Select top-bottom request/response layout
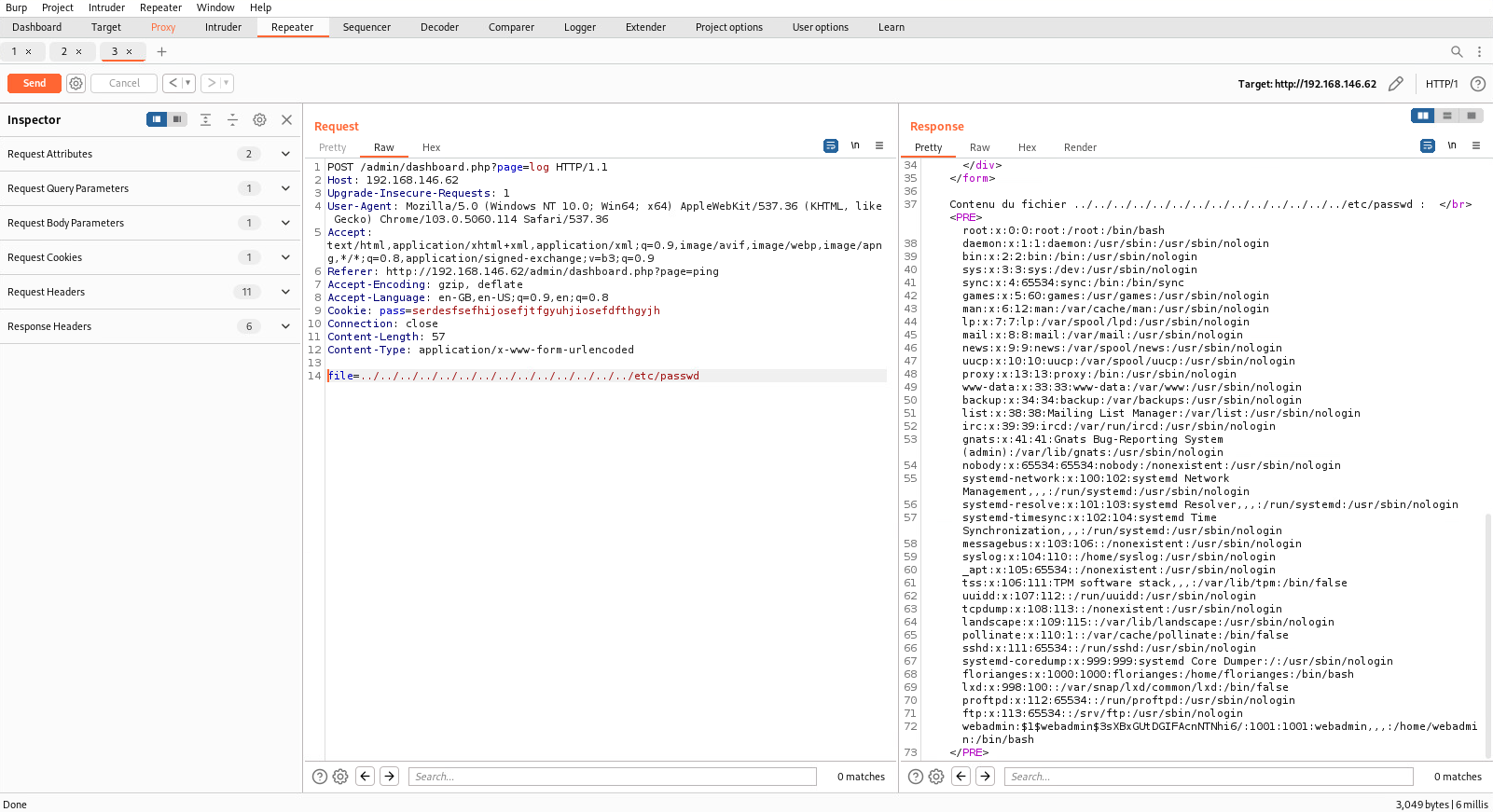 tap(1447, 116)
